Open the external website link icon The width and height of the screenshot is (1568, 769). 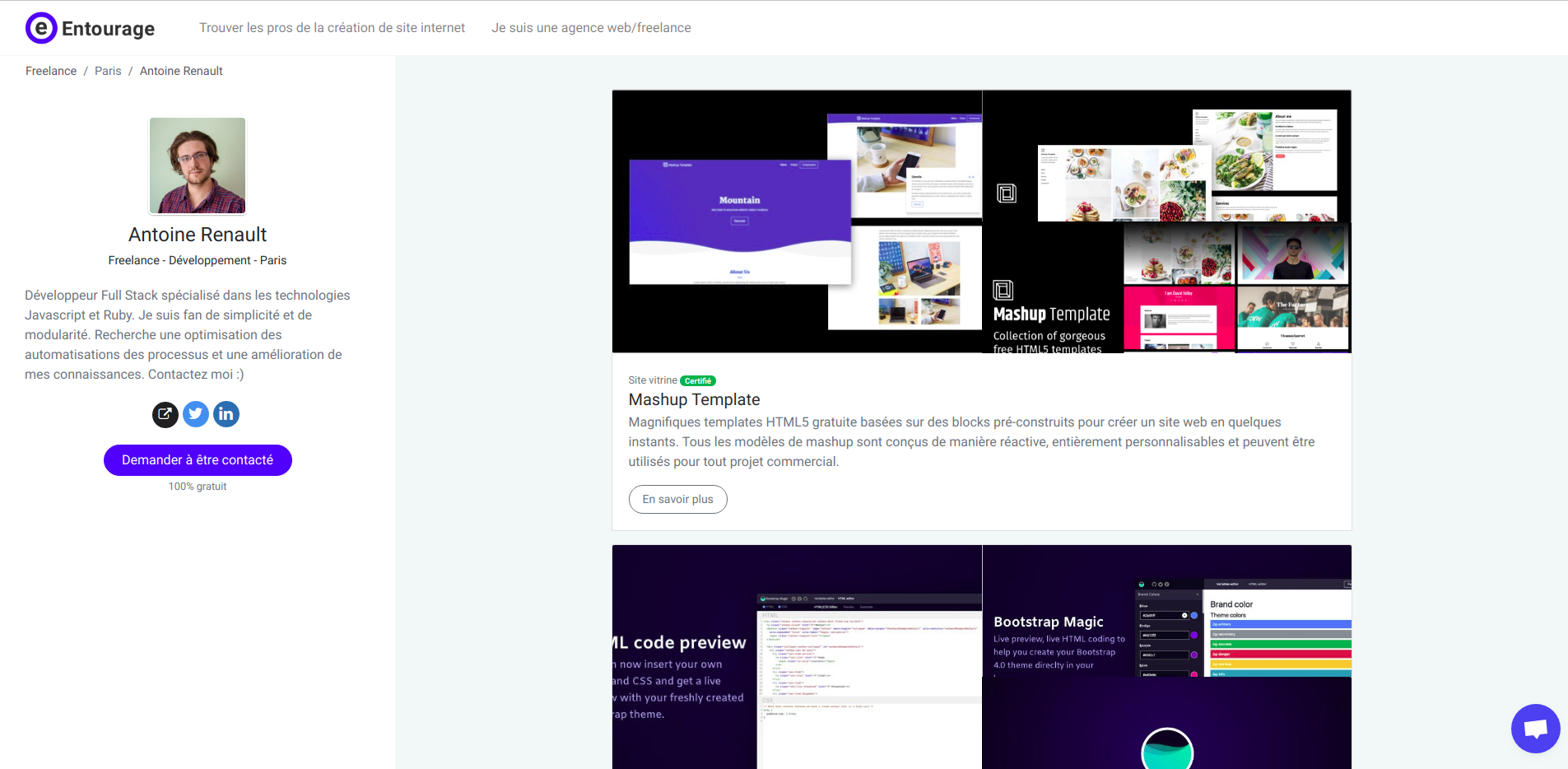(165, 414)
